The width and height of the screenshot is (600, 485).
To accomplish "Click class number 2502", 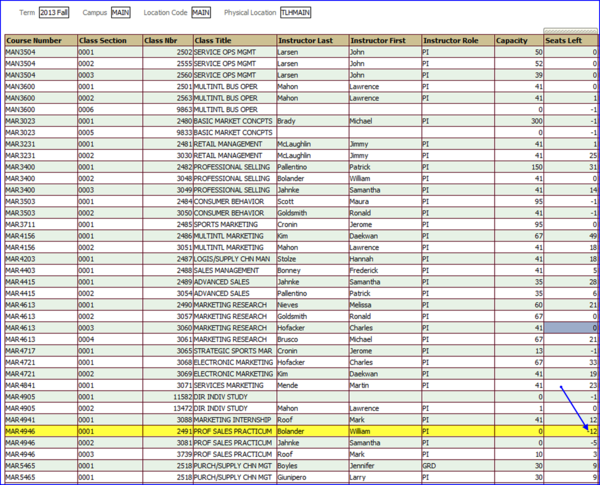I will (184, 52).
